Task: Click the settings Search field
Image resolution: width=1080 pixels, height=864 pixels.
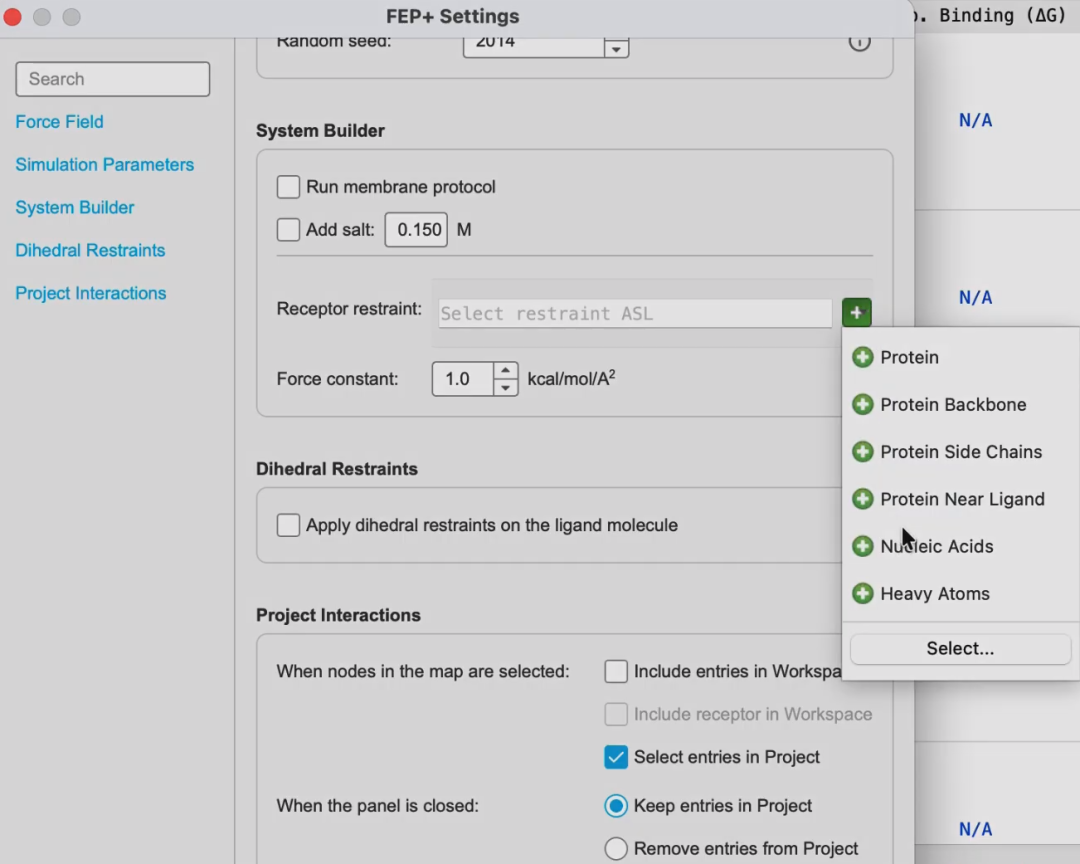Action: [113, 79]
